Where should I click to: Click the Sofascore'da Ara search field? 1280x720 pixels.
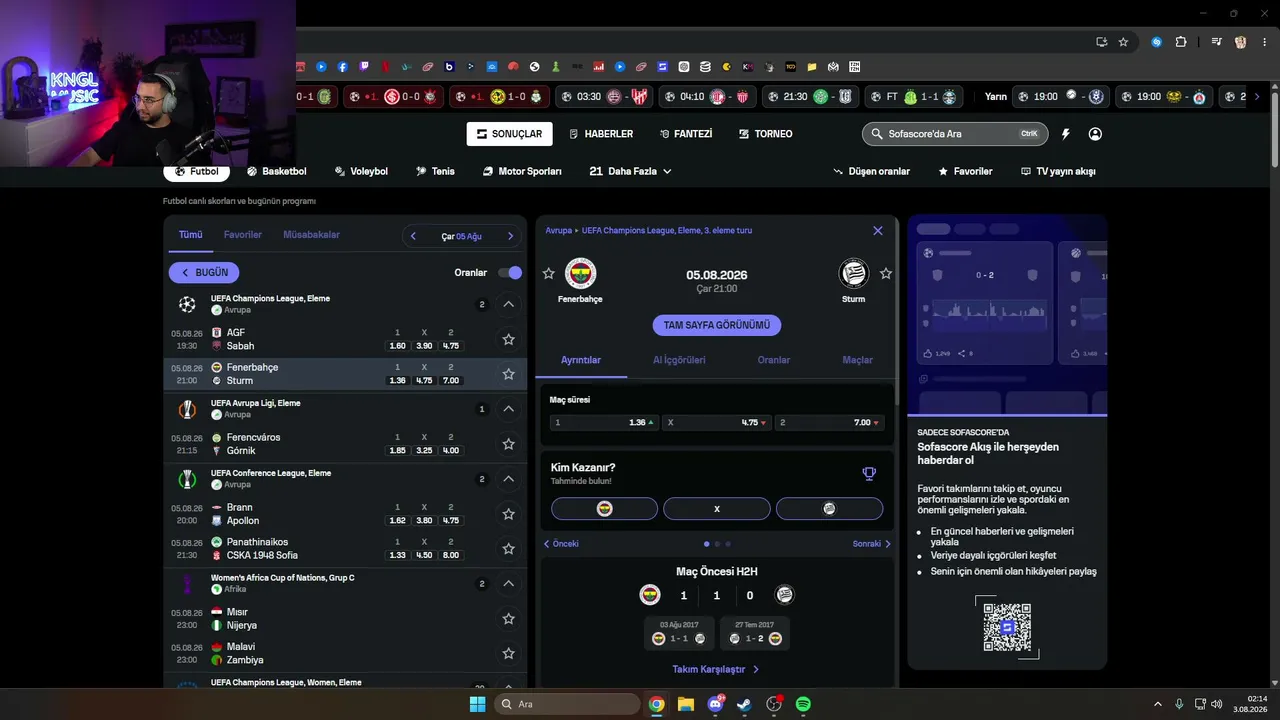[x=955, y=134]
